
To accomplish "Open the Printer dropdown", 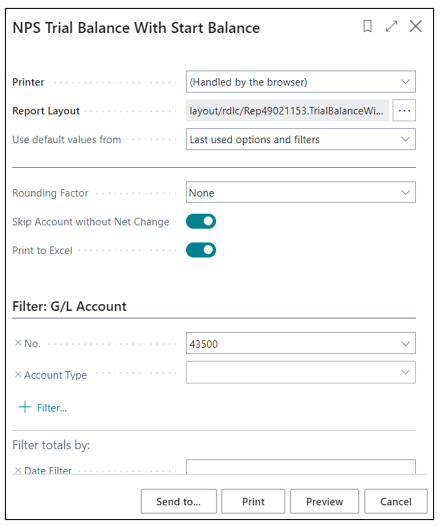I will pyautogui.click(x=301, y=82).
